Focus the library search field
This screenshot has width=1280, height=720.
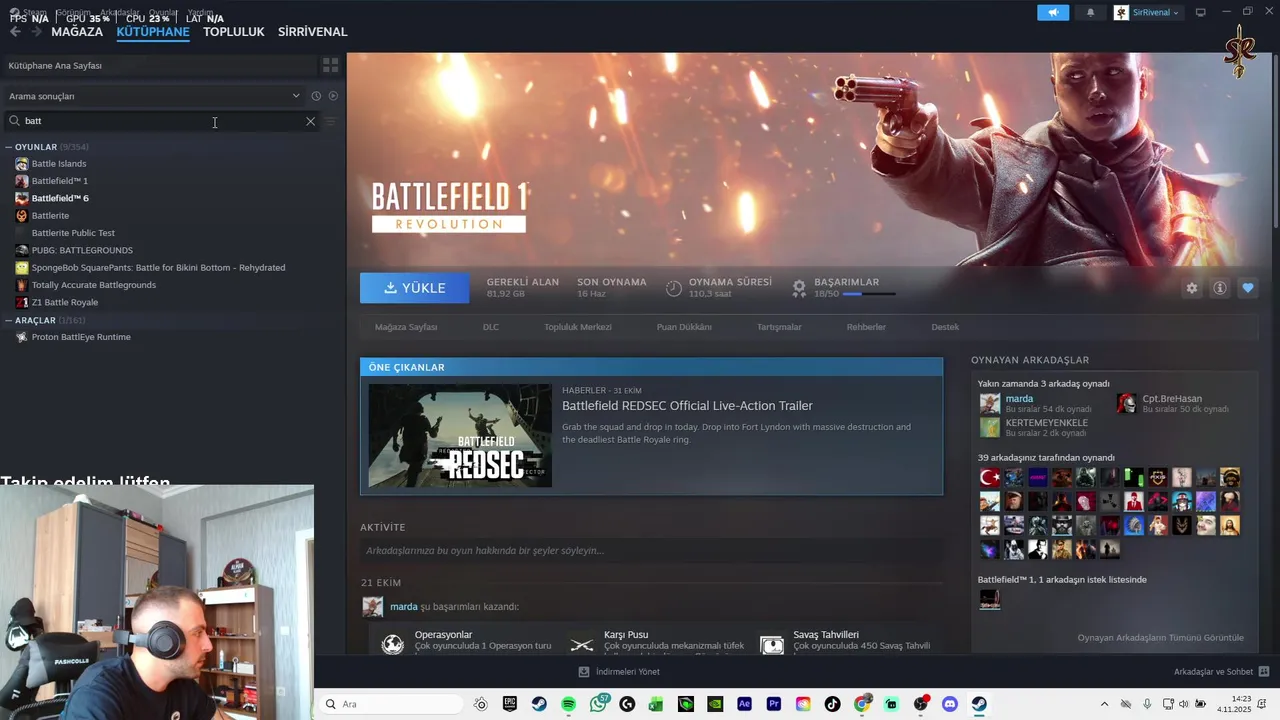click(160, 121)
